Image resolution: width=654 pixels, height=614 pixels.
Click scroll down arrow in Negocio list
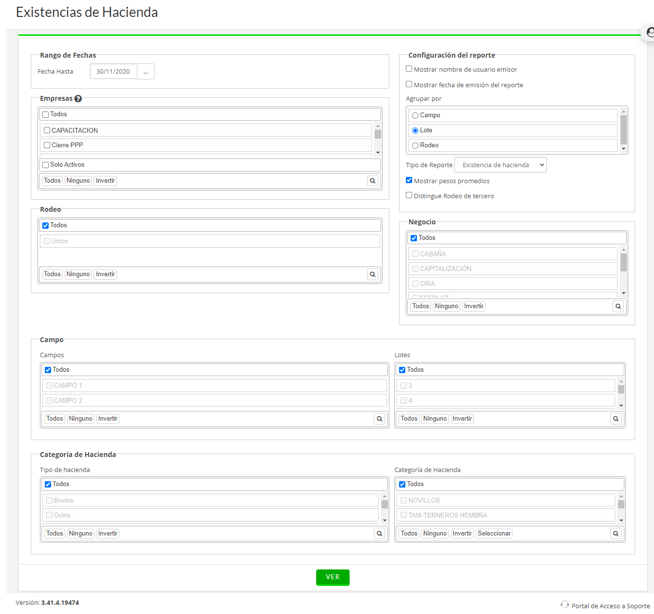pyautogui.click(x=624, y=293)
